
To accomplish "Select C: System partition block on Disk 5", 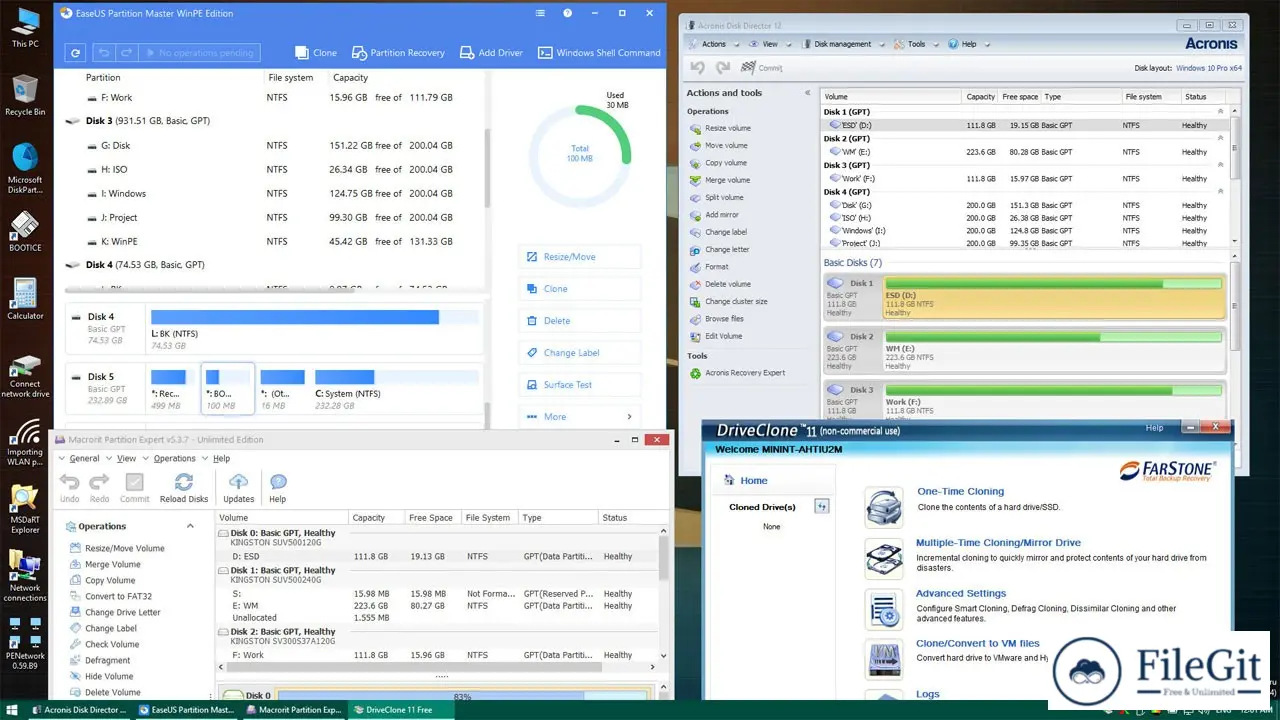I will tap(395, 387).
